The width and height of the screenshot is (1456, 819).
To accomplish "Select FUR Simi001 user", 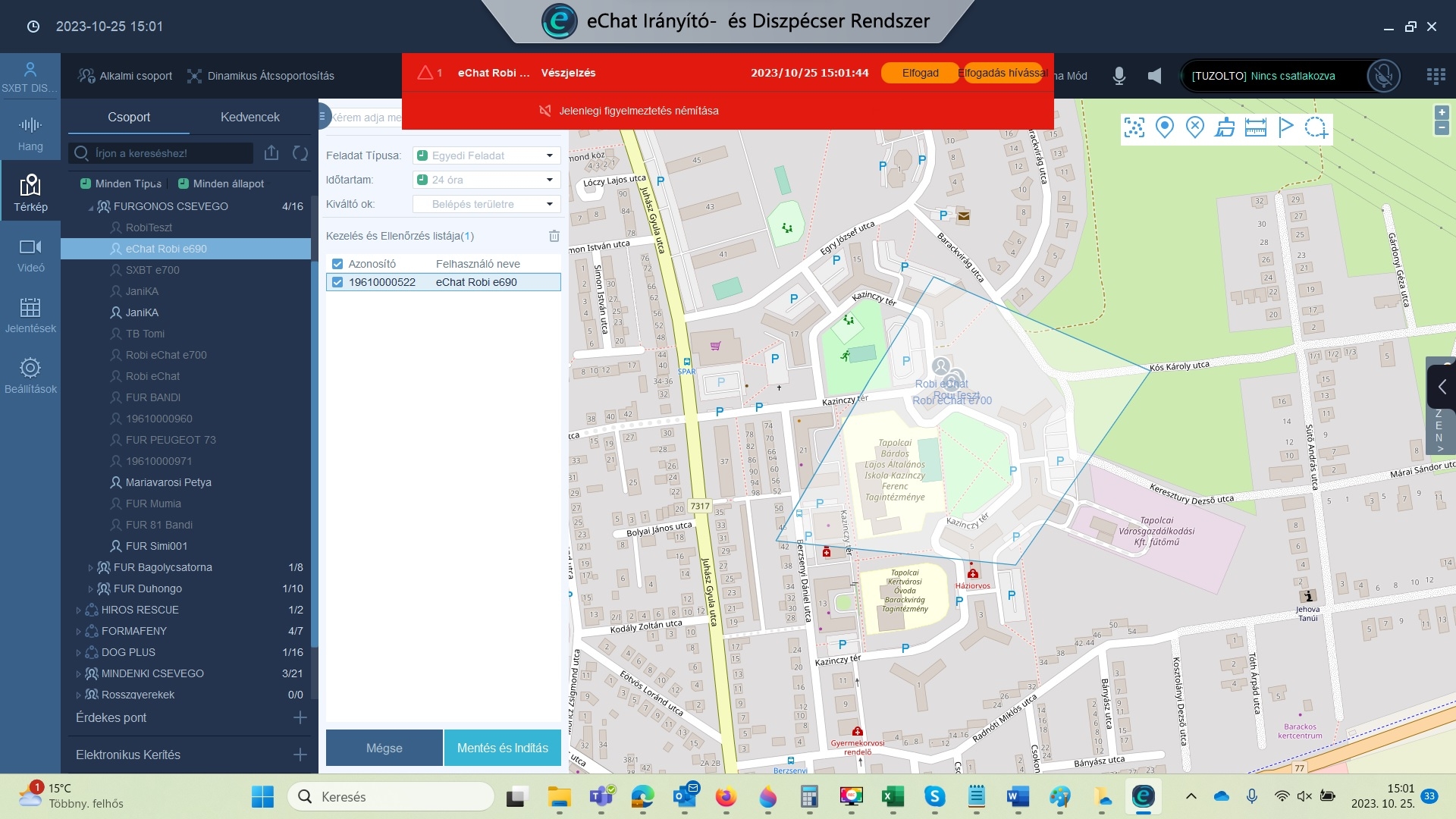I will coord(156,546).
